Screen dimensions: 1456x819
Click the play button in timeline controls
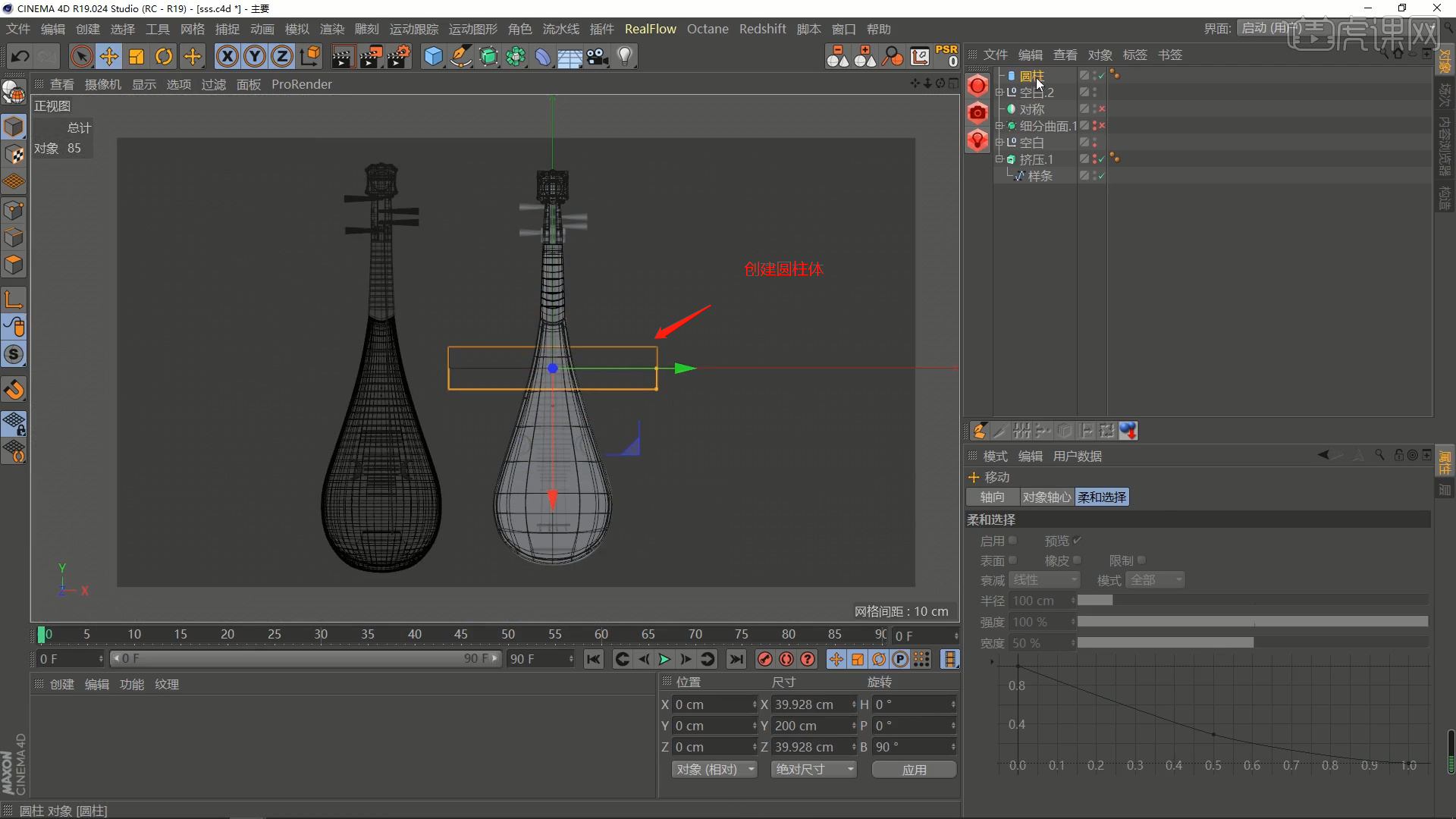664,659
